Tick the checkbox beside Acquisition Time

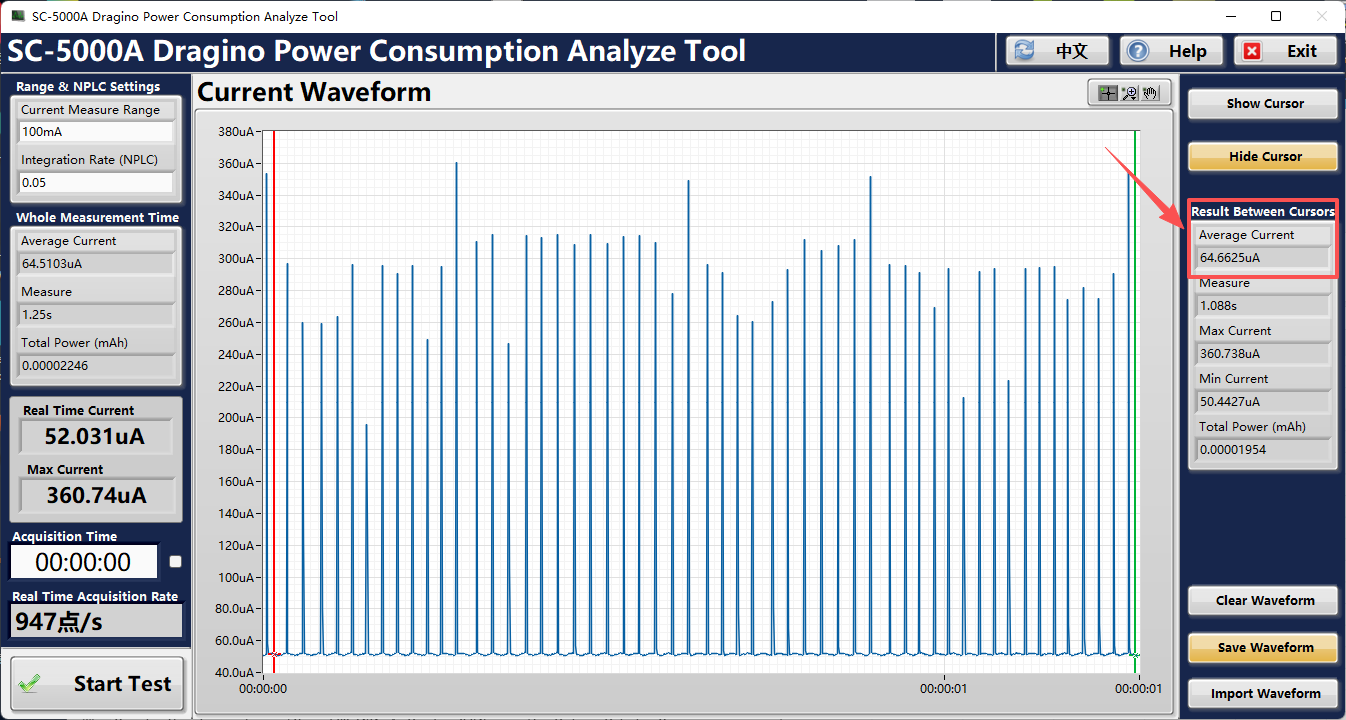176,562
